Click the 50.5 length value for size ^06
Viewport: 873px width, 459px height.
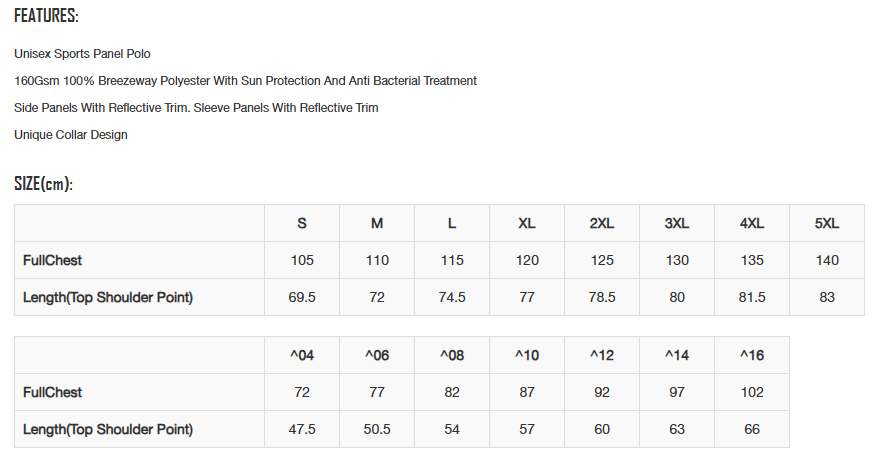coord(377,429)
